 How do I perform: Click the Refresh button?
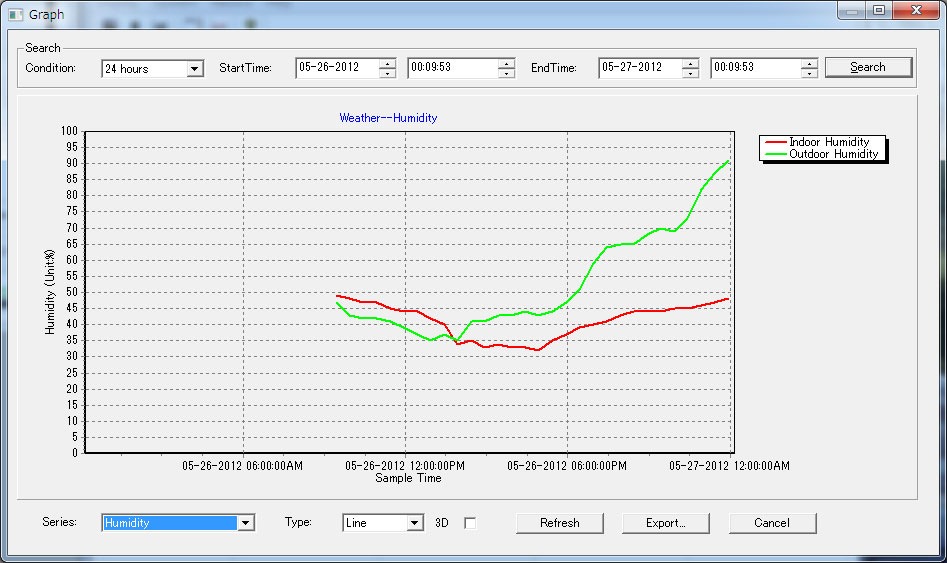(x=560, y=523)
